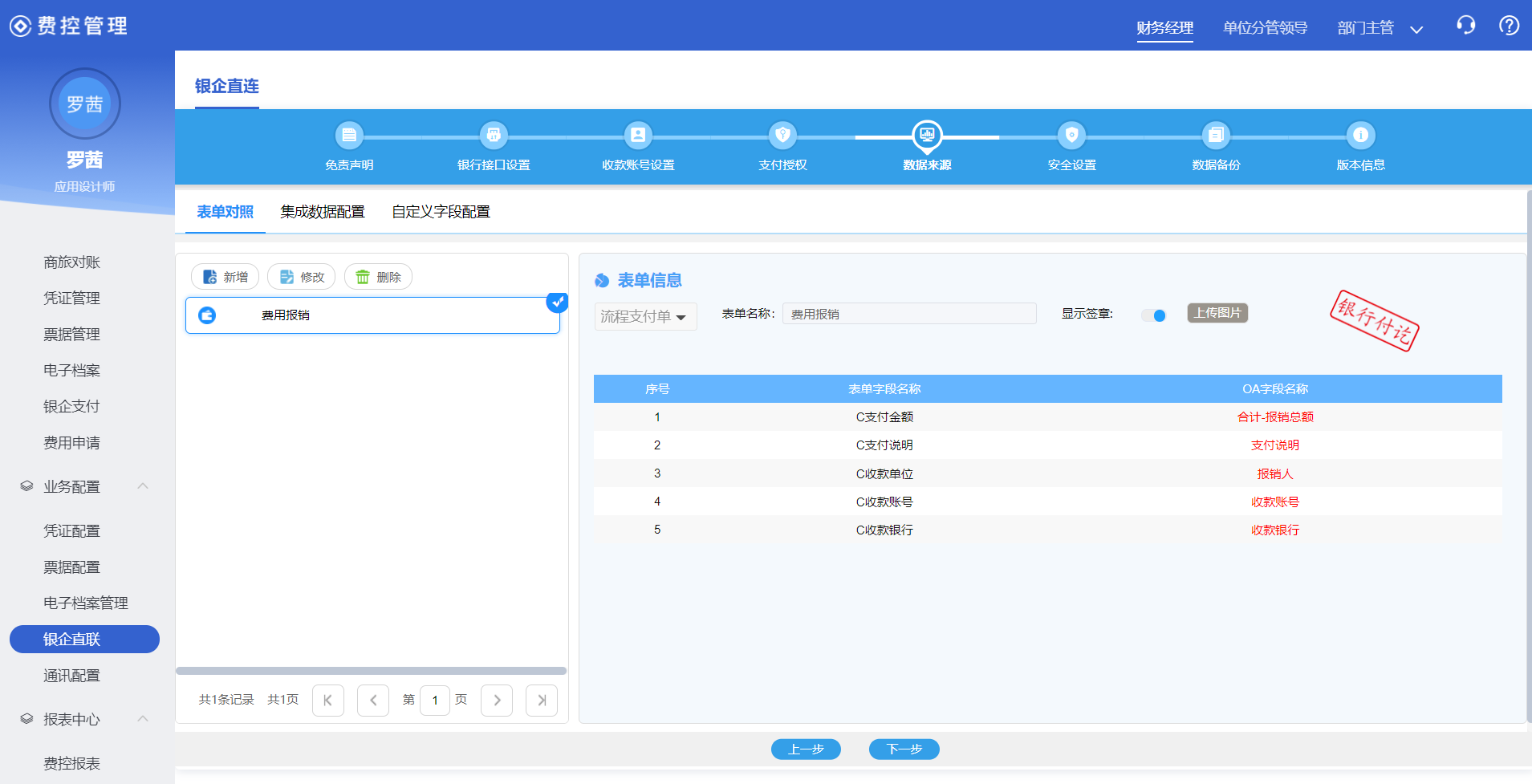Switch to the 自定义字段配置 tab
The width and height of the screenshot is (1532, 784).
(441, 212)
